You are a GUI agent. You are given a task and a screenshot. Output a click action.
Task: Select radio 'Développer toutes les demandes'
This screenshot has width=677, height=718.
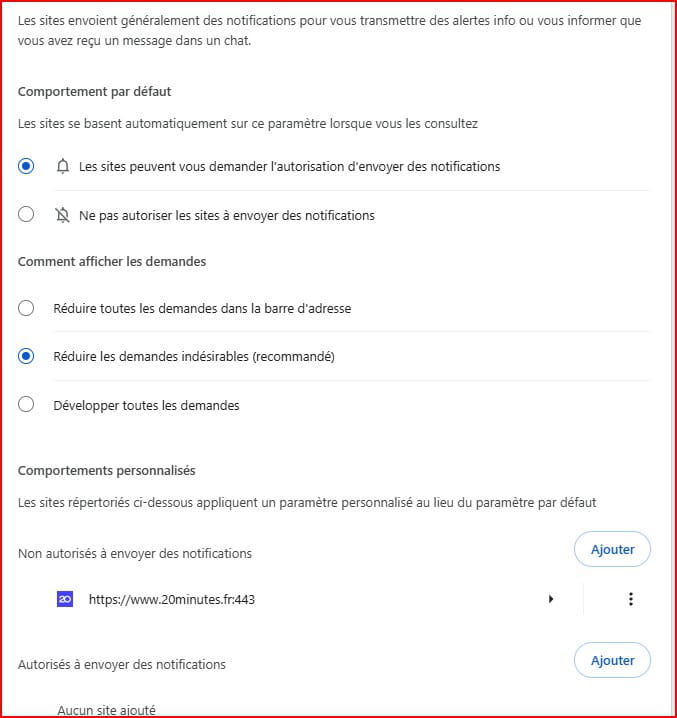pos(27,405)
